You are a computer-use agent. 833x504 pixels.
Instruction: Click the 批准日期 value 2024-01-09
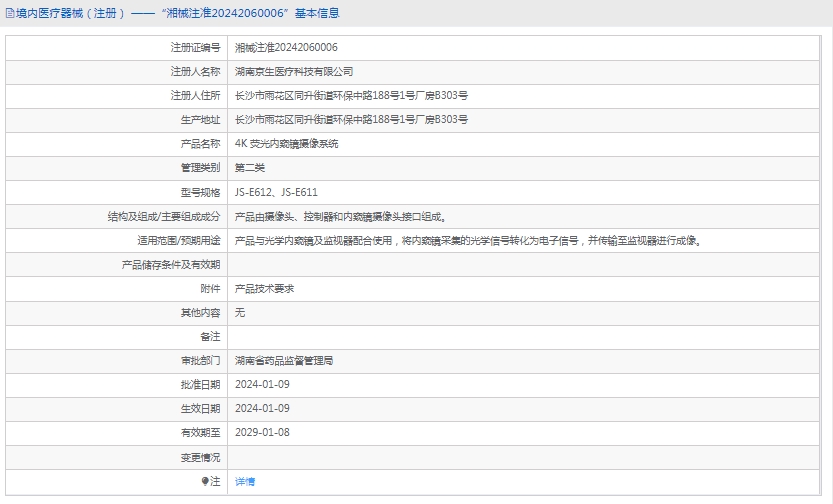pyautogui.click(x=262, y=384)
